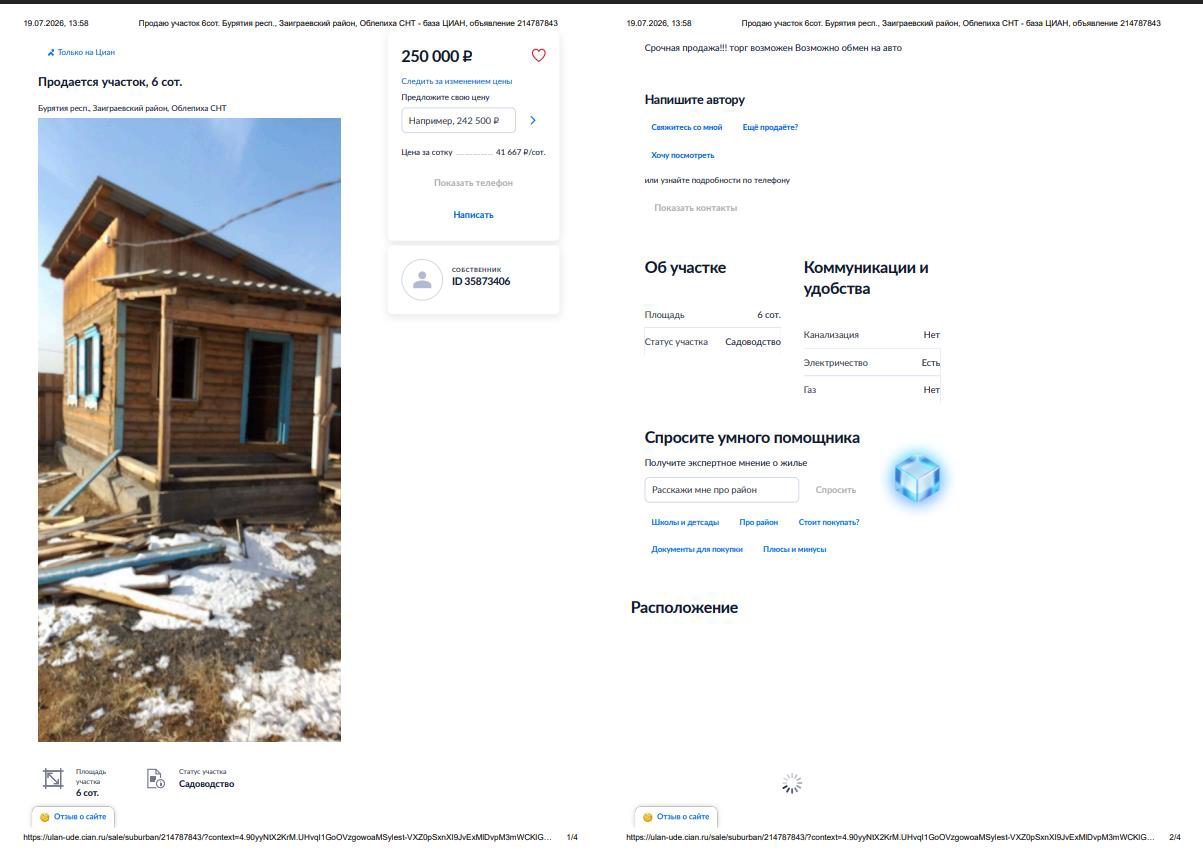The width and height of the screenshot is (1203, 853).
Task: Choose Про район suggestion
Action: click(x=758, y=522)
